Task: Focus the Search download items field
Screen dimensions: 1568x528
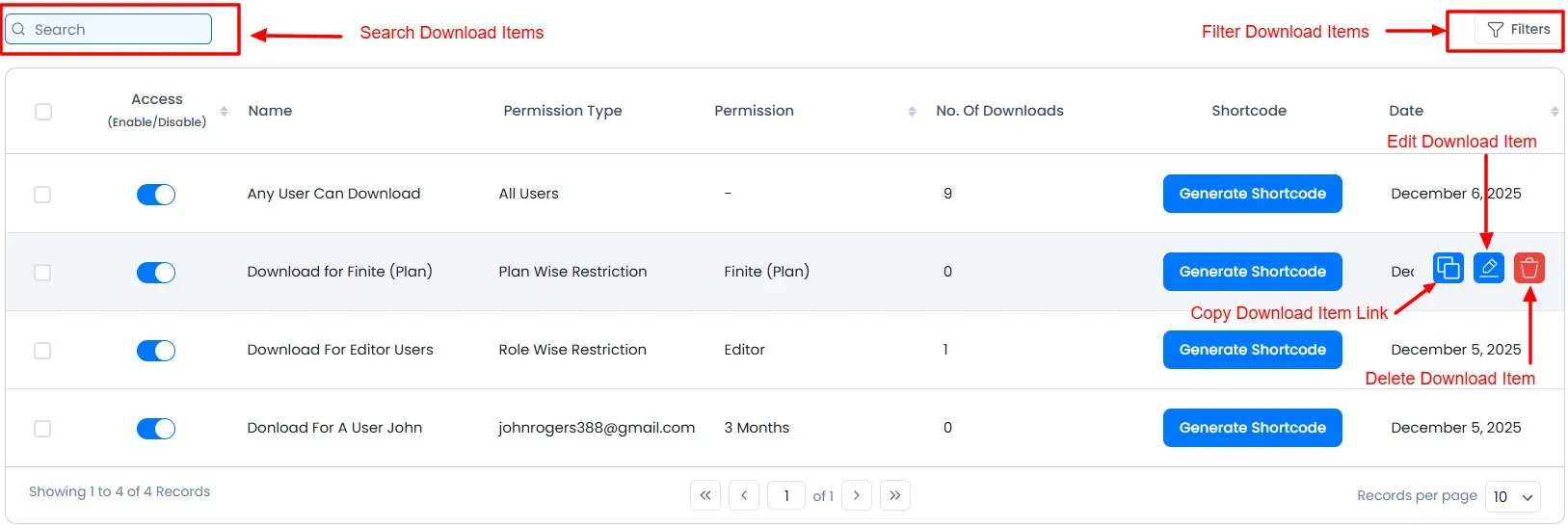Action: click(x=108, y=29)
